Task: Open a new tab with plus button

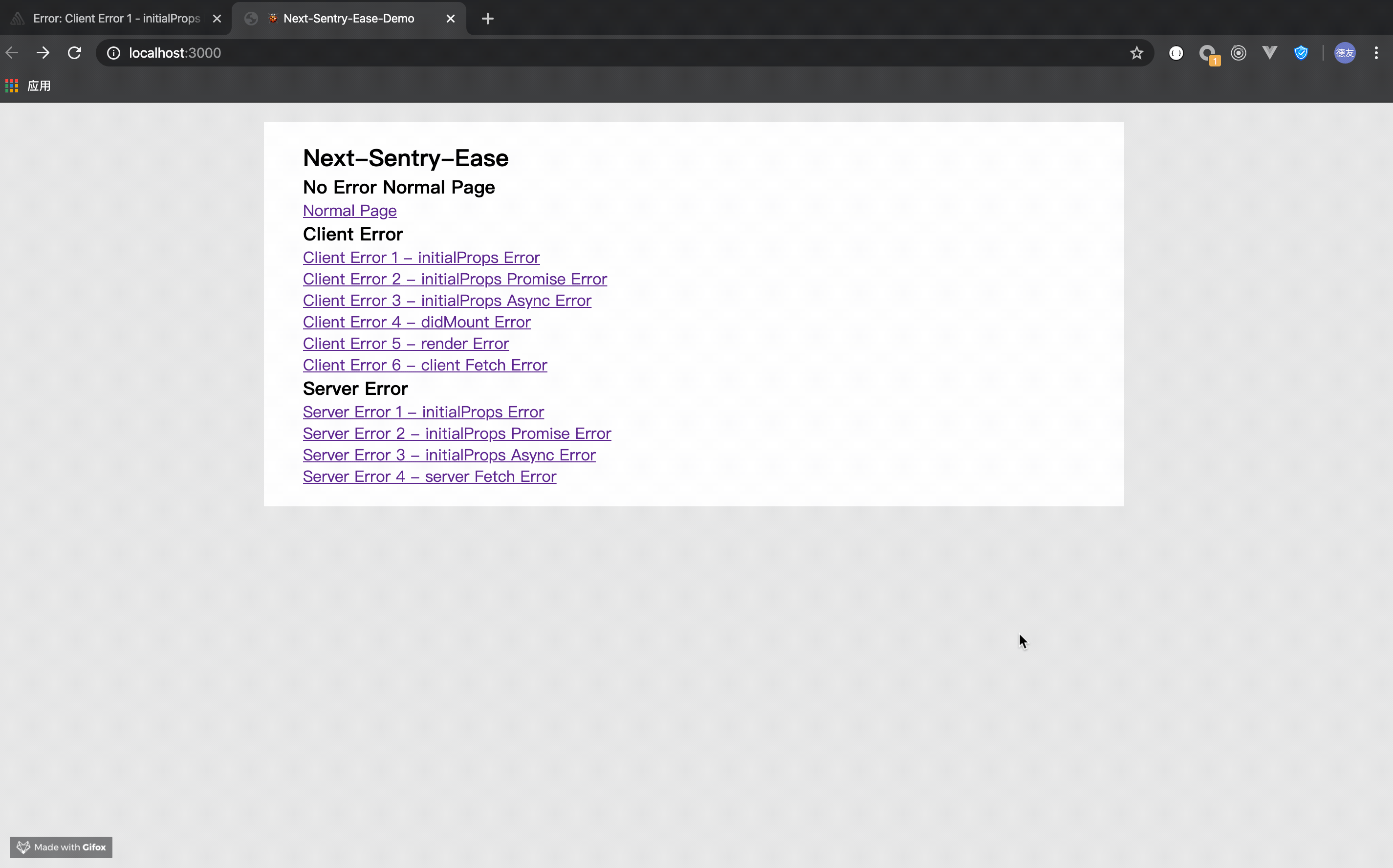Action: click(487, 19)
